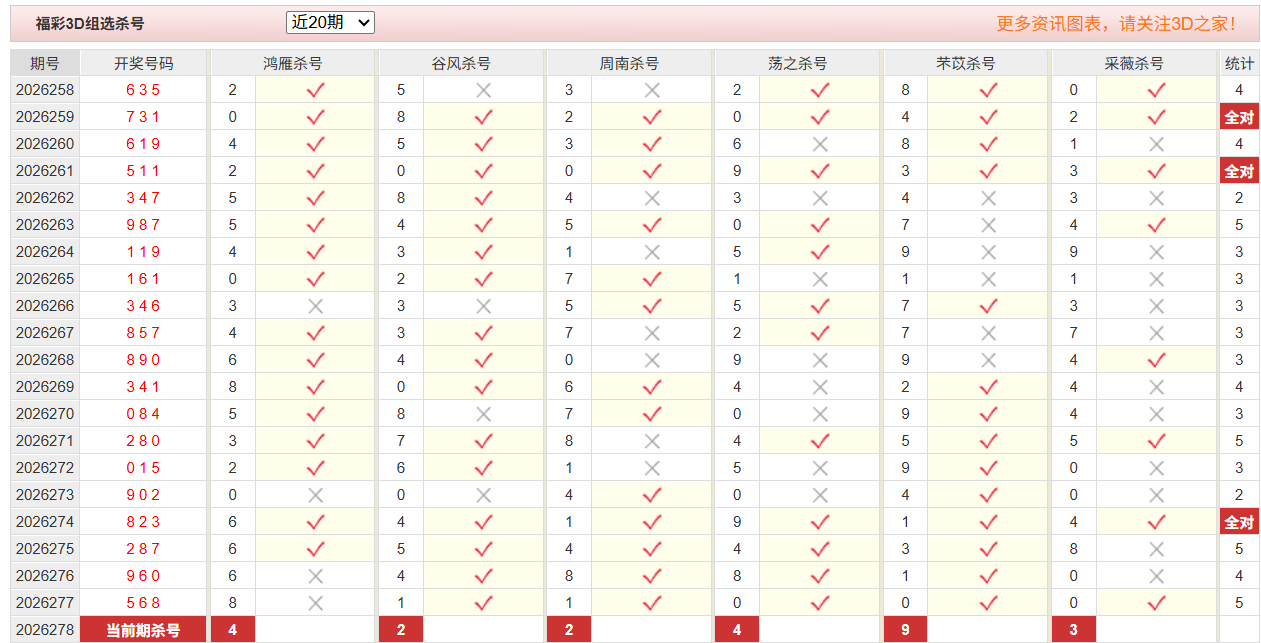
Task: Select the 荡之杀号 cross in row 2026273
Action: click(820, 495)
